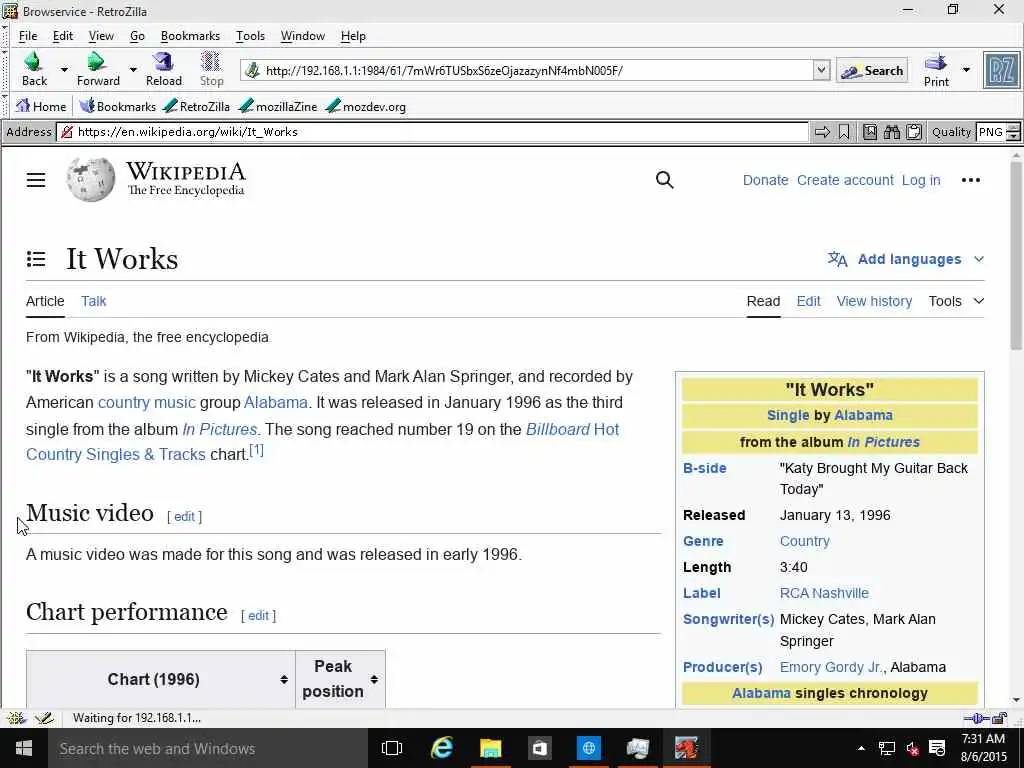This screenshot has height=768, width=1024.
Task: Switch to the View history tab
Action: click(874, 301)
